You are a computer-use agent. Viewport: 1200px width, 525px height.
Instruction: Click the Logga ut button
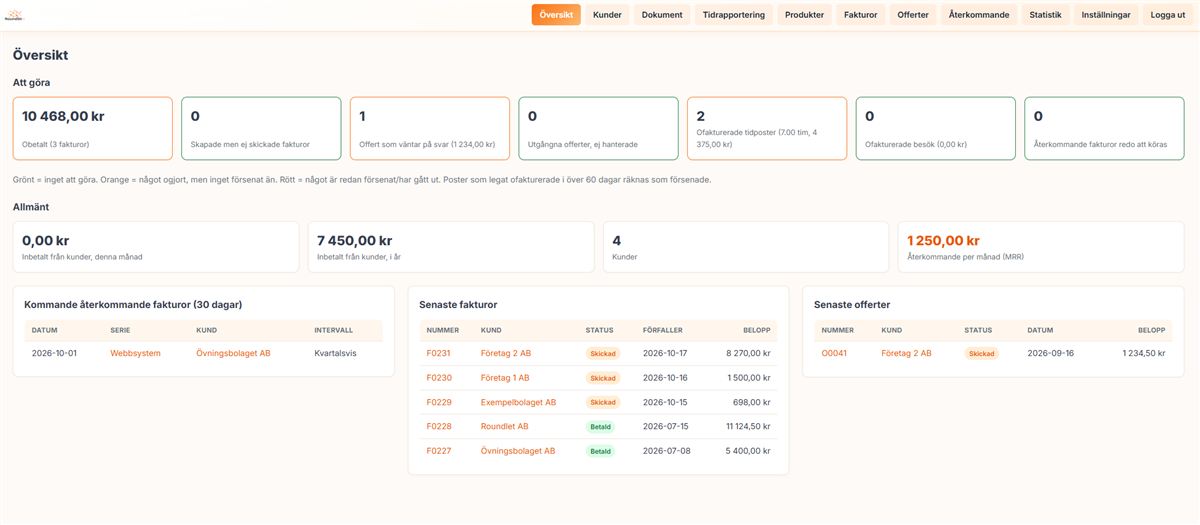(1168, 15)
